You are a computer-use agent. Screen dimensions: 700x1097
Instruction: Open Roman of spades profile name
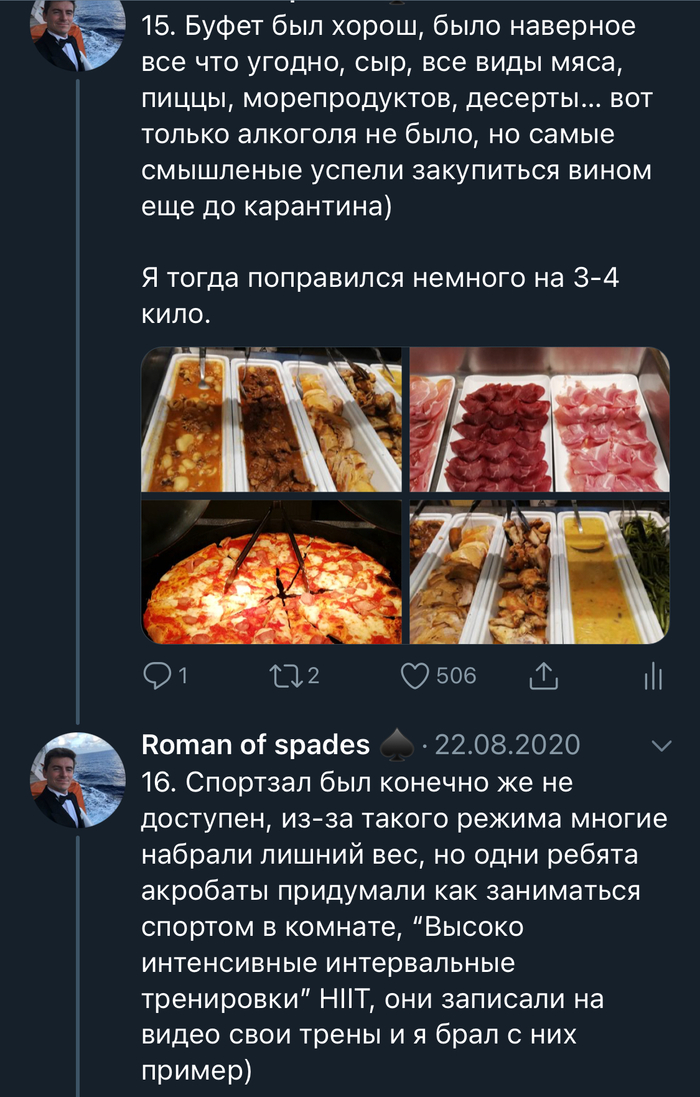(x=256, y=745)
